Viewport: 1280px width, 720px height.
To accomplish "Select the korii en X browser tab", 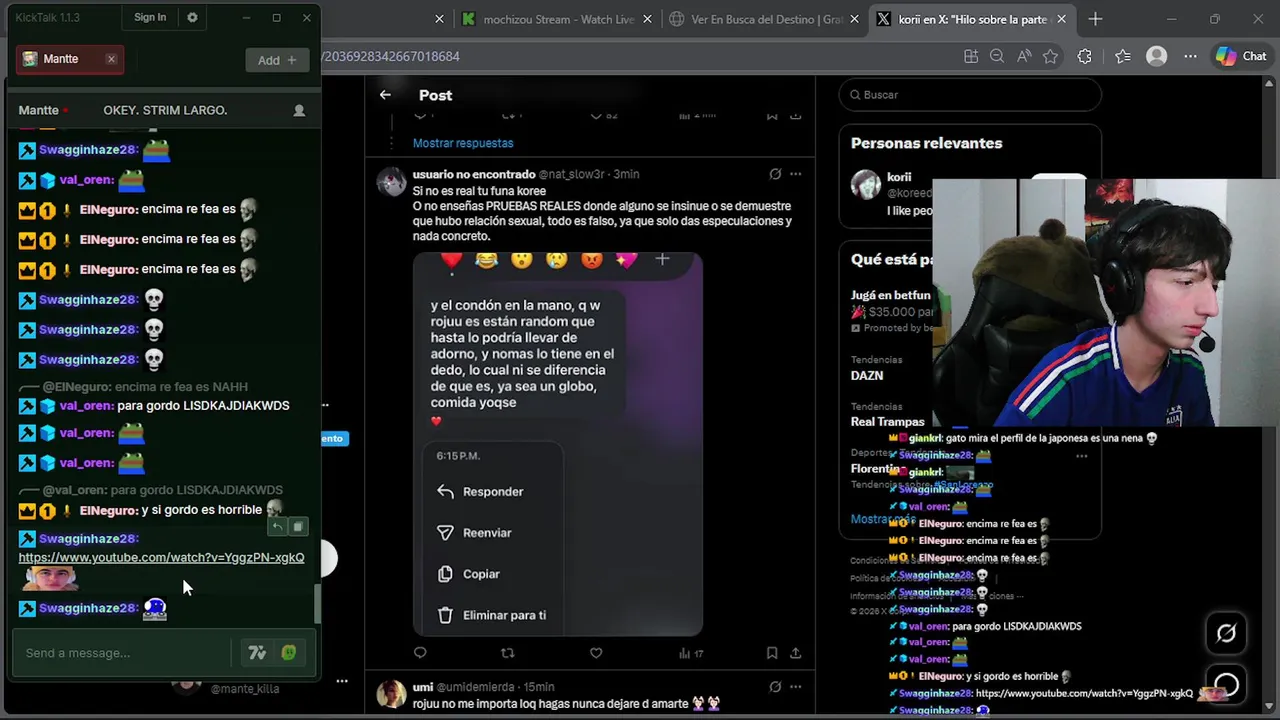I will (971, 19).
